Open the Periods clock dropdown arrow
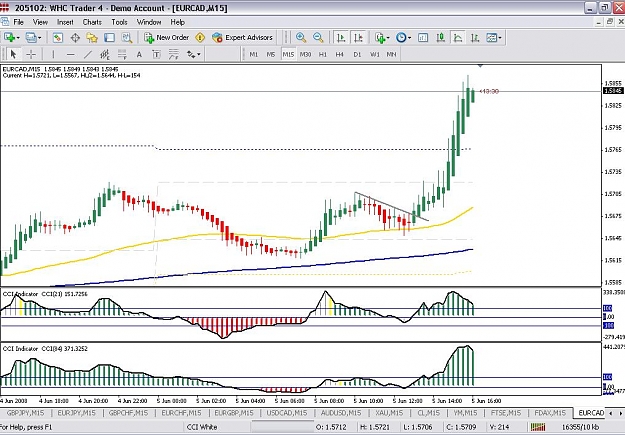625x435 pixels. click(x=409, y=38)
